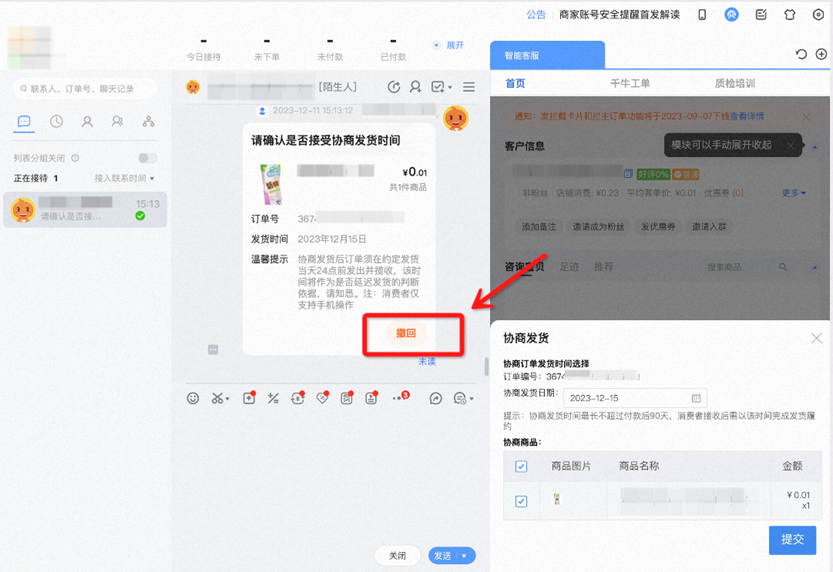Select the 足迹 tab
This screenshot has height=572, width=833.
569,267
